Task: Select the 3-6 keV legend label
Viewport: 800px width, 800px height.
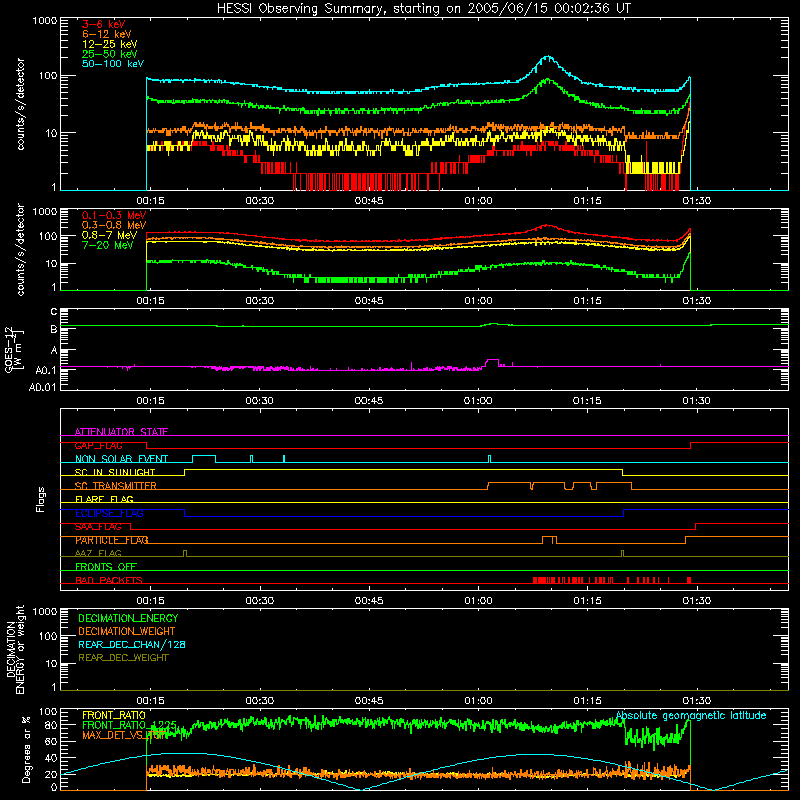Action: pyautogui.click(x=104, y=24)
